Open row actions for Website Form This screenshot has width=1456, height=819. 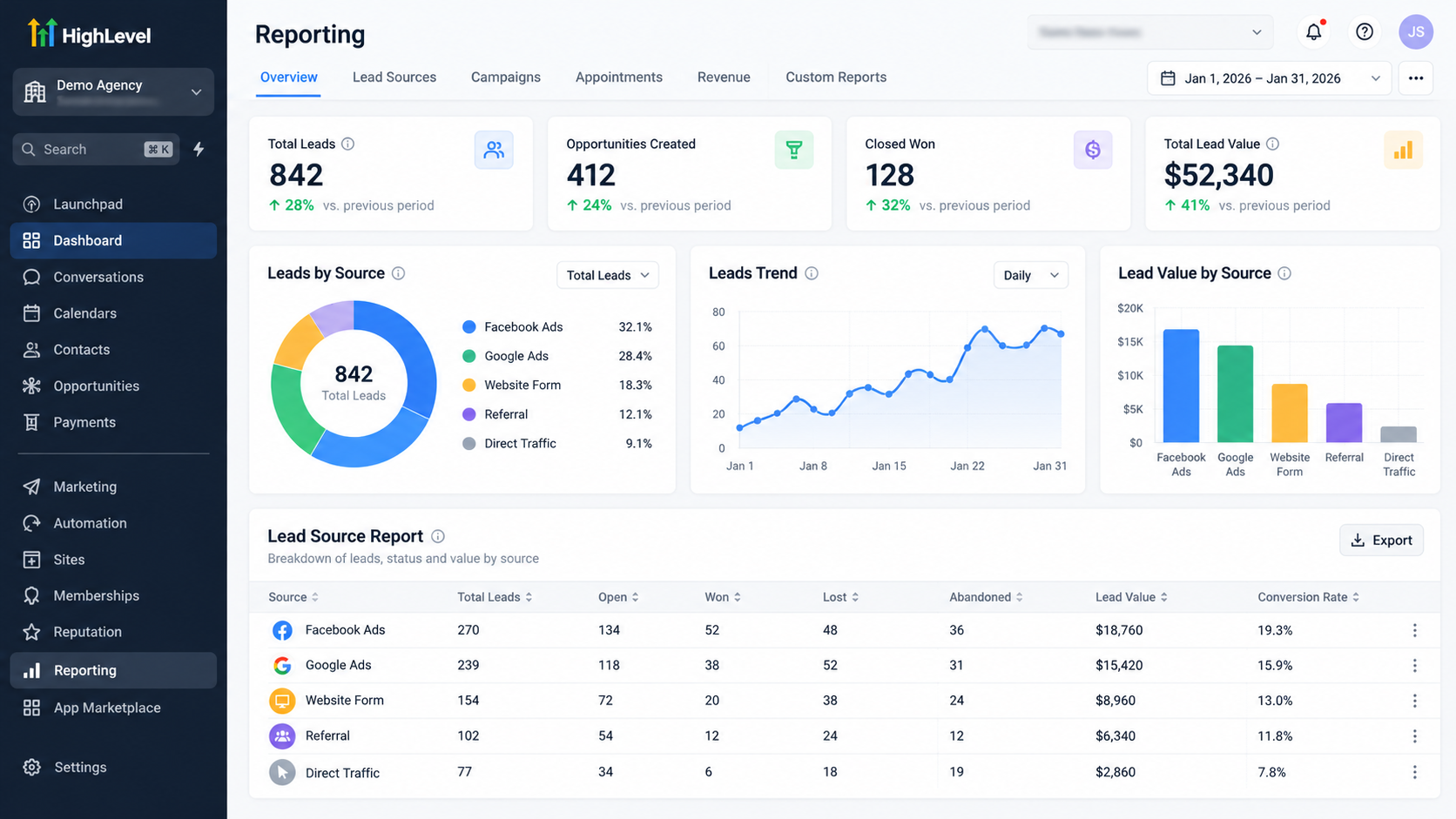(x=1414, y=701)
